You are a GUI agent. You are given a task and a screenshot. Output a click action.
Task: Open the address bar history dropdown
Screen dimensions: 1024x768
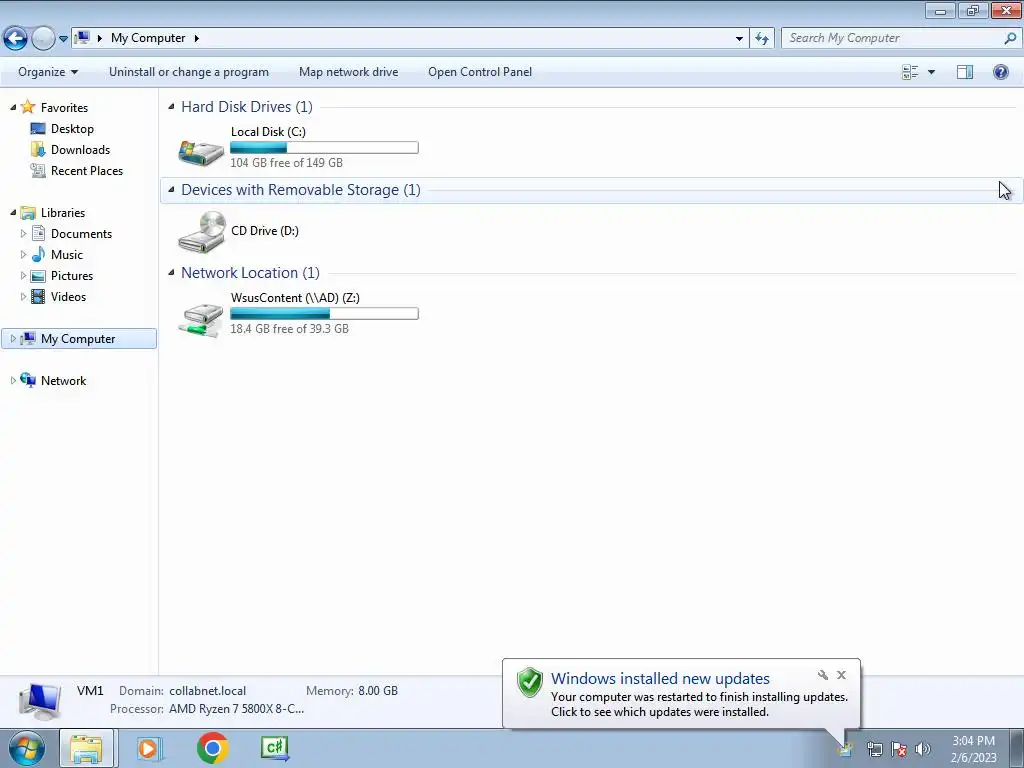pyautogui.click(x=739, y=39)
